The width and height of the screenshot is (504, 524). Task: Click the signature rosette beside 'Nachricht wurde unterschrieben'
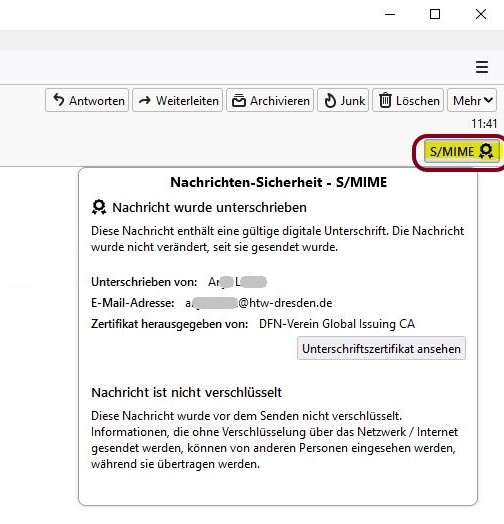click(99, 207)
